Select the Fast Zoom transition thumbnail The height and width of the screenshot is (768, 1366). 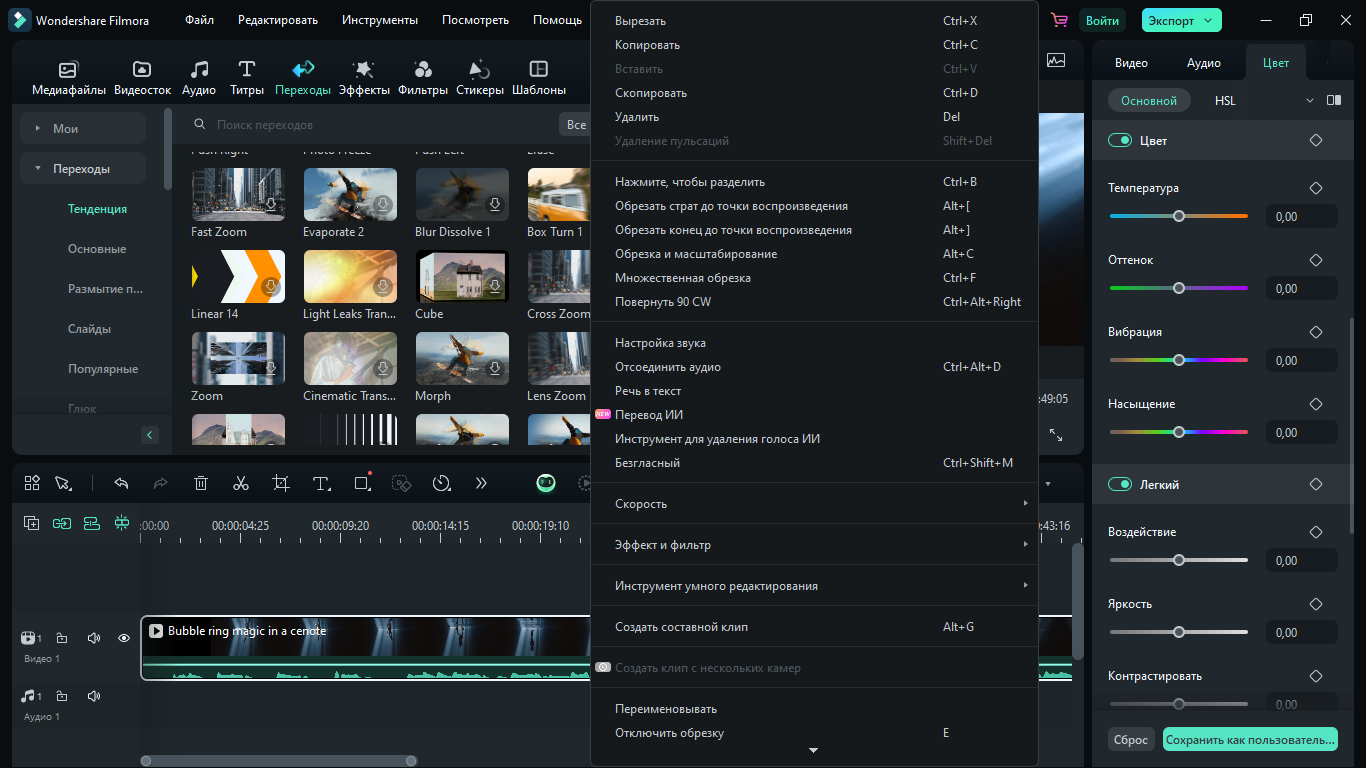(238, 194)
